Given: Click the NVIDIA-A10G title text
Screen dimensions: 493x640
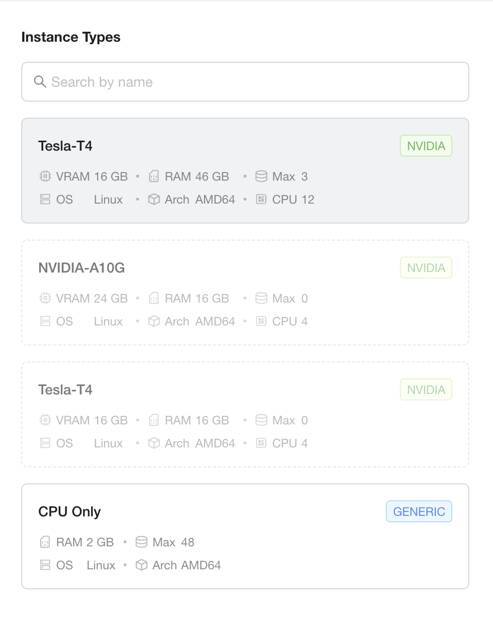Looking at the screenshot, I should click(82, 268).
